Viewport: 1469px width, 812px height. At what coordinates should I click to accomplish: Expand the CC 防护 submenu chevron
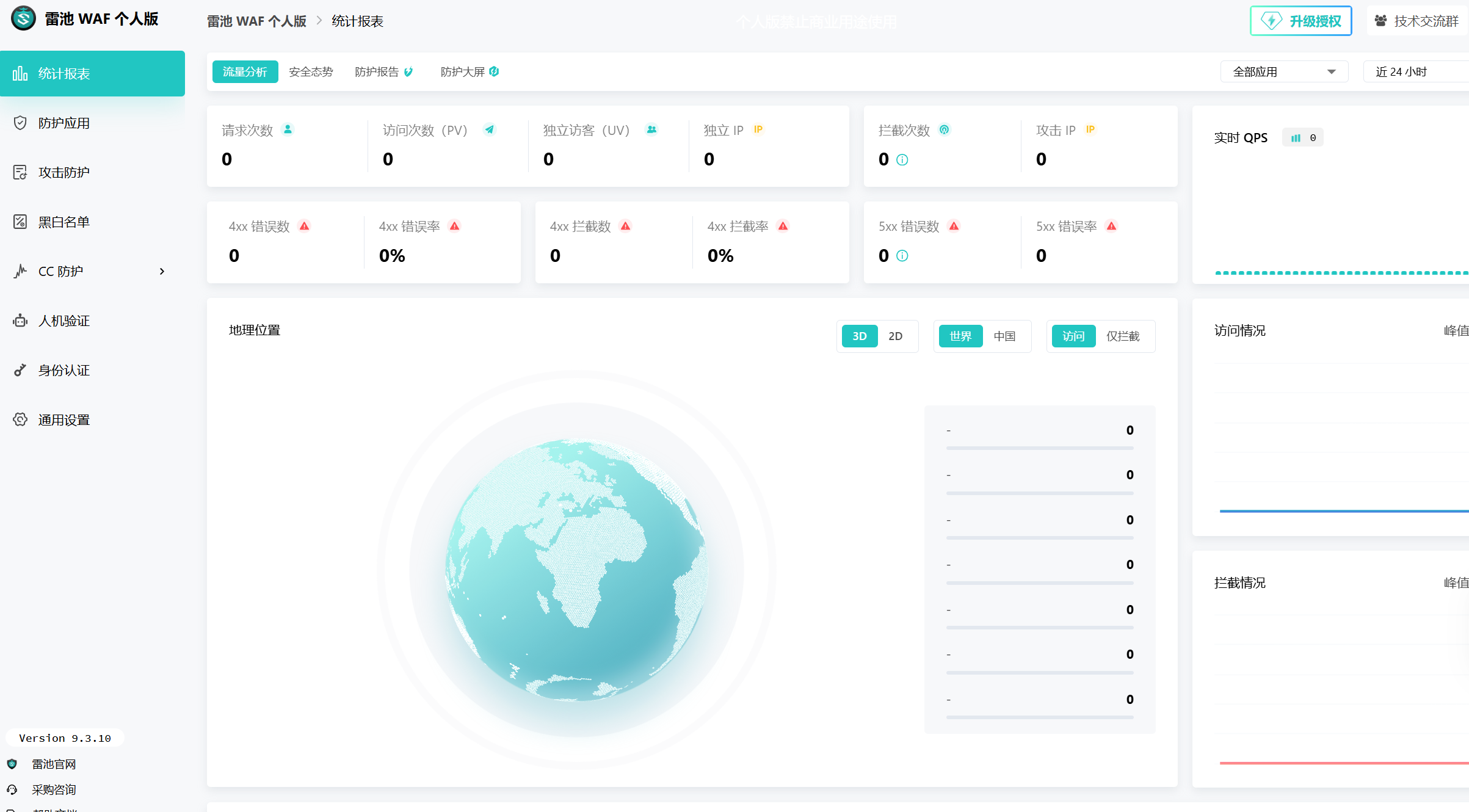coord(162,271)
